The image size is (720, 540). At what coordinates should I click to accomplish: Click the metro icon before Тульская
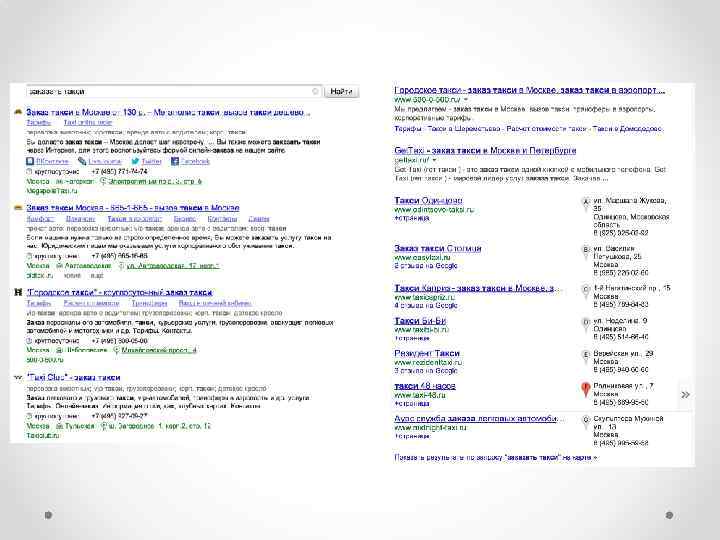click(59, 426)
